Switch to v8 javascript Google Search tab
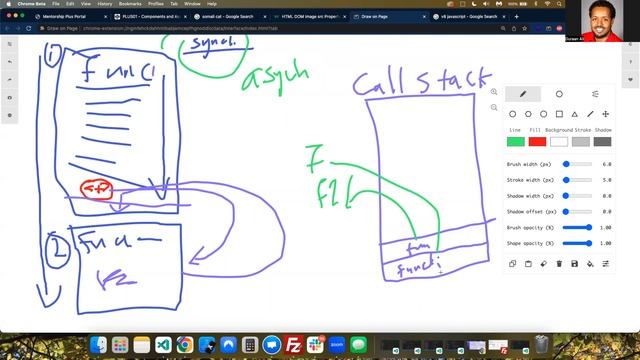 tap(469, 17)
